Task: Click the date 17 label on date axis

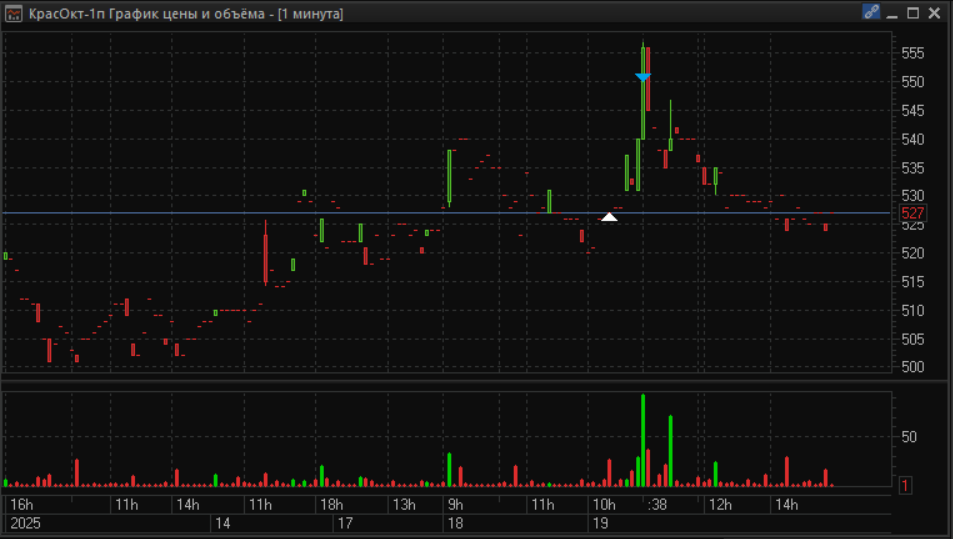Action: [x=345, y=523]
